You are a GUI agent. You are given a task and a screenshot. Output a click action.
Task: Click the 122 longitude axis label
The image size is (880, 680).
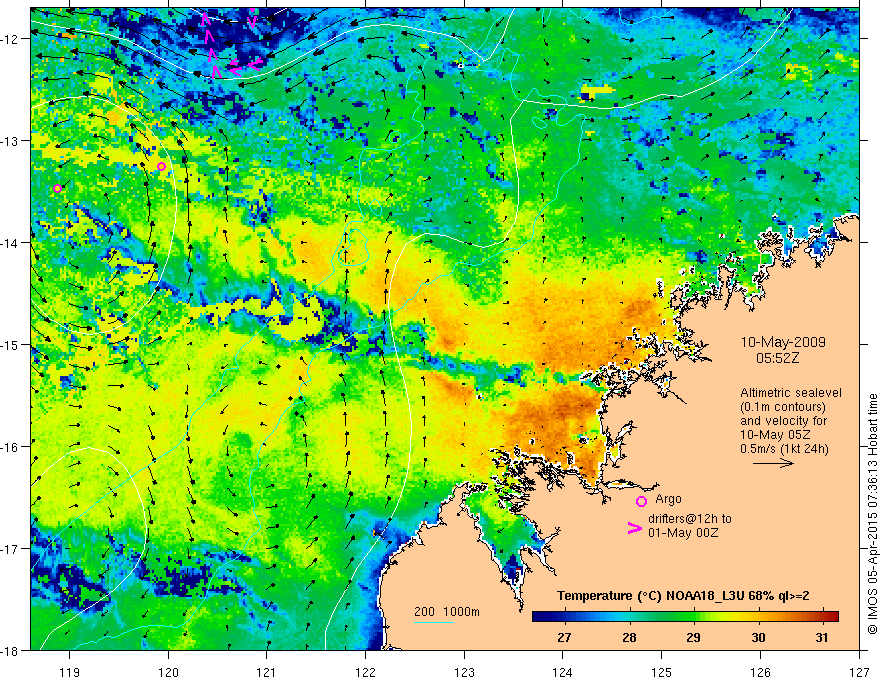click(x=365, y=672)
